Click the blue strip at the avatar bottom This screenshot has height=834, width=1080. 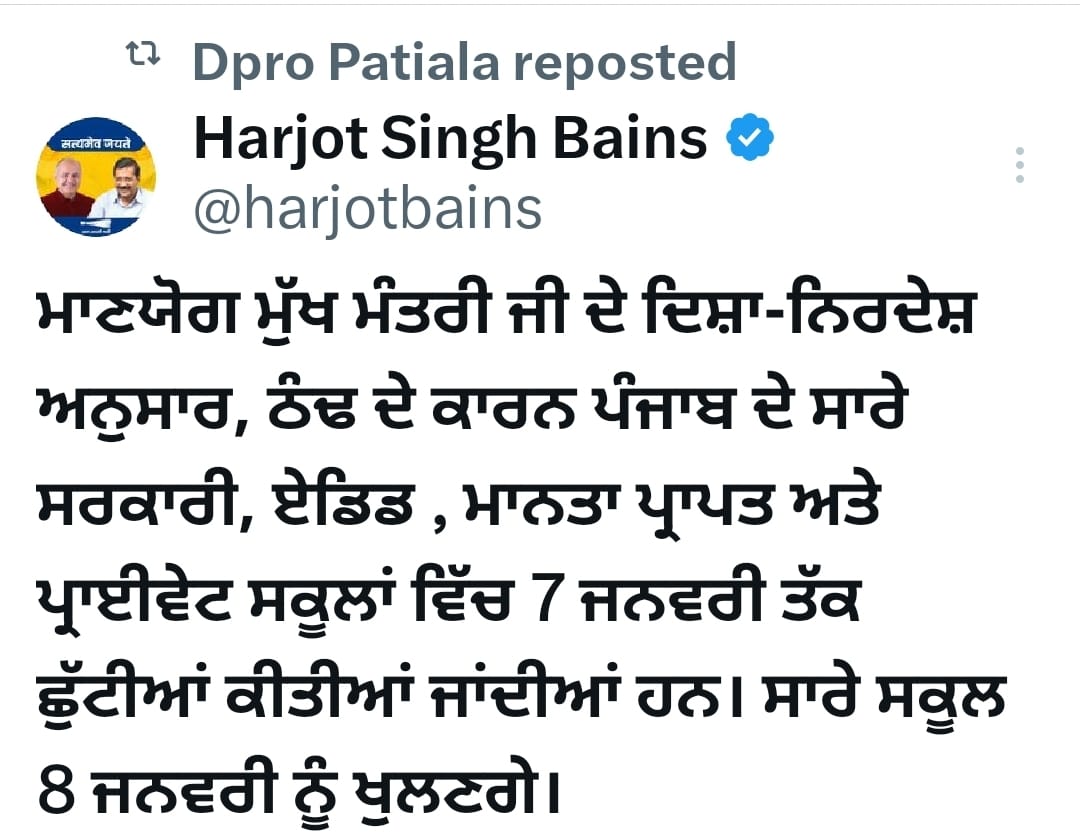96,225
